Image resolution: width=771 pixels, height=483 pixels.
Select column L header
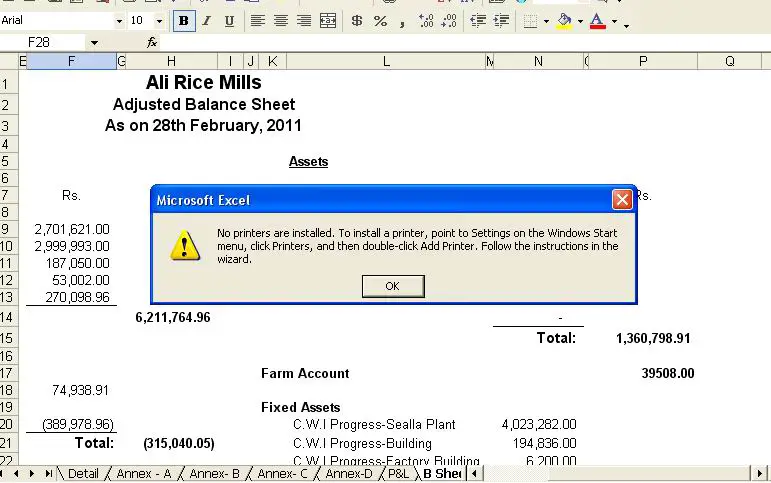(x=386, y=61)
